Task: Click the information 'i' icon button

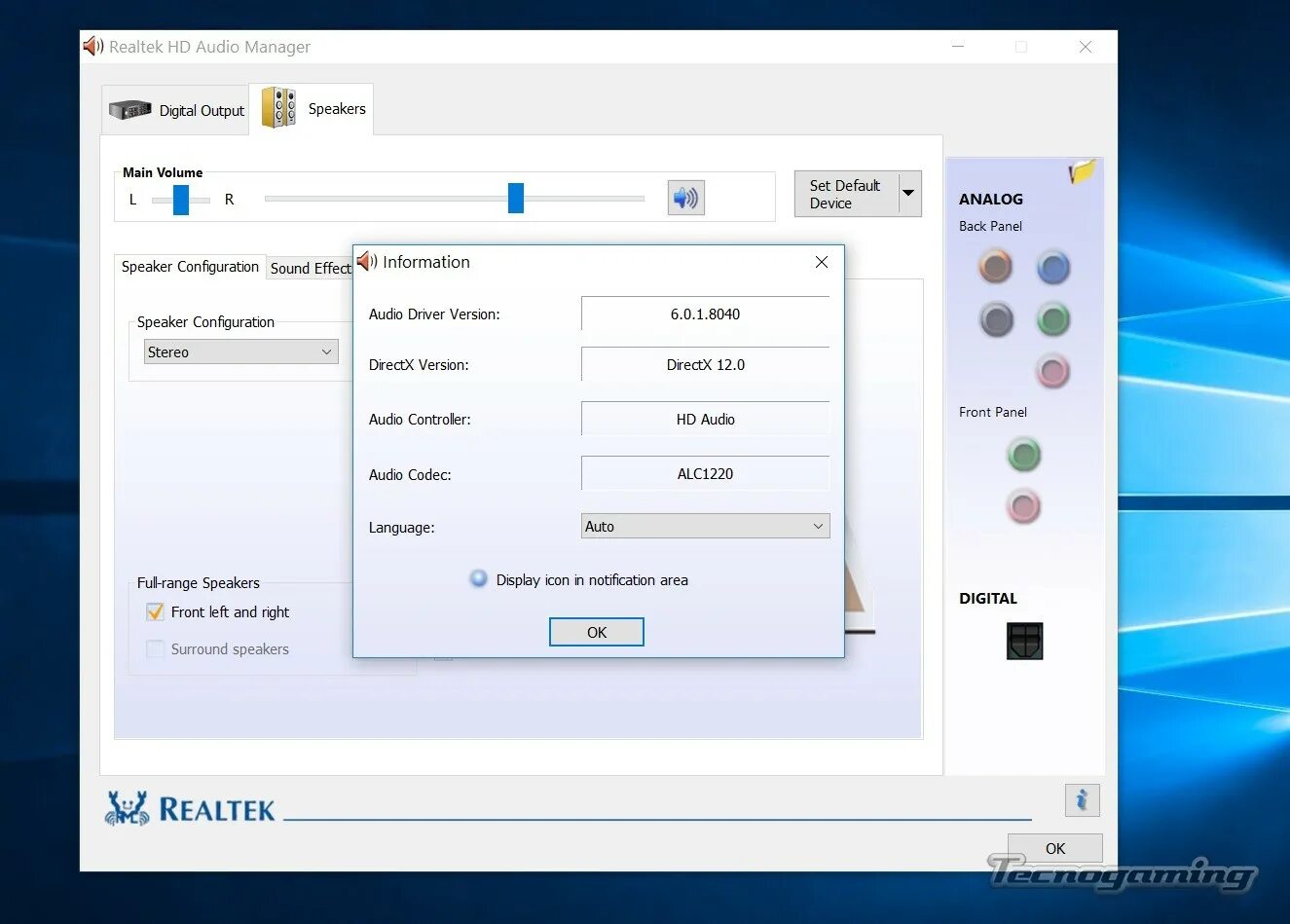Action: [x=1082, y=800]
